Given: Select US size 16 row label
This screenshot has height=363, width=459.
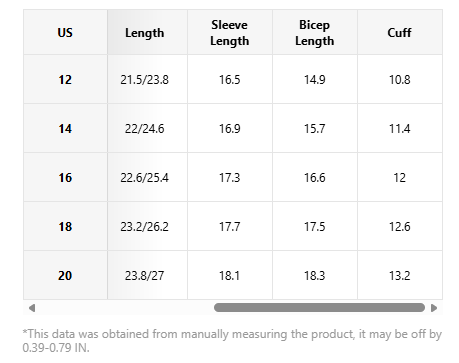Looking at the screenshot, I should coord(65,177).
